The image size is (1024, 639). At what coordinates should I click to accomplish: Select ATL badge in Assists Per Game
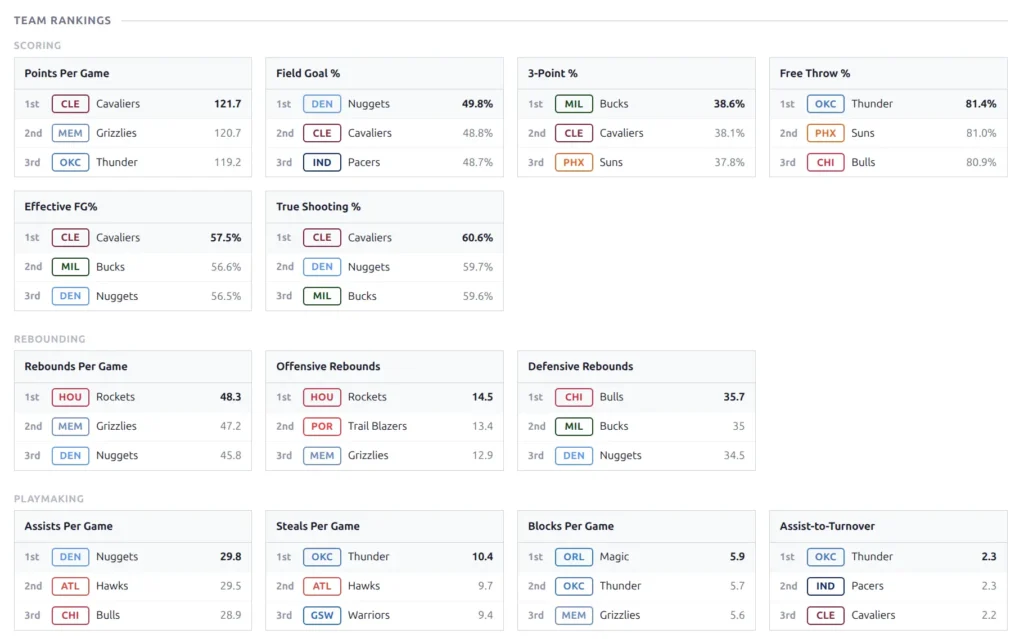pyautogui.click(x=70, y=586)
